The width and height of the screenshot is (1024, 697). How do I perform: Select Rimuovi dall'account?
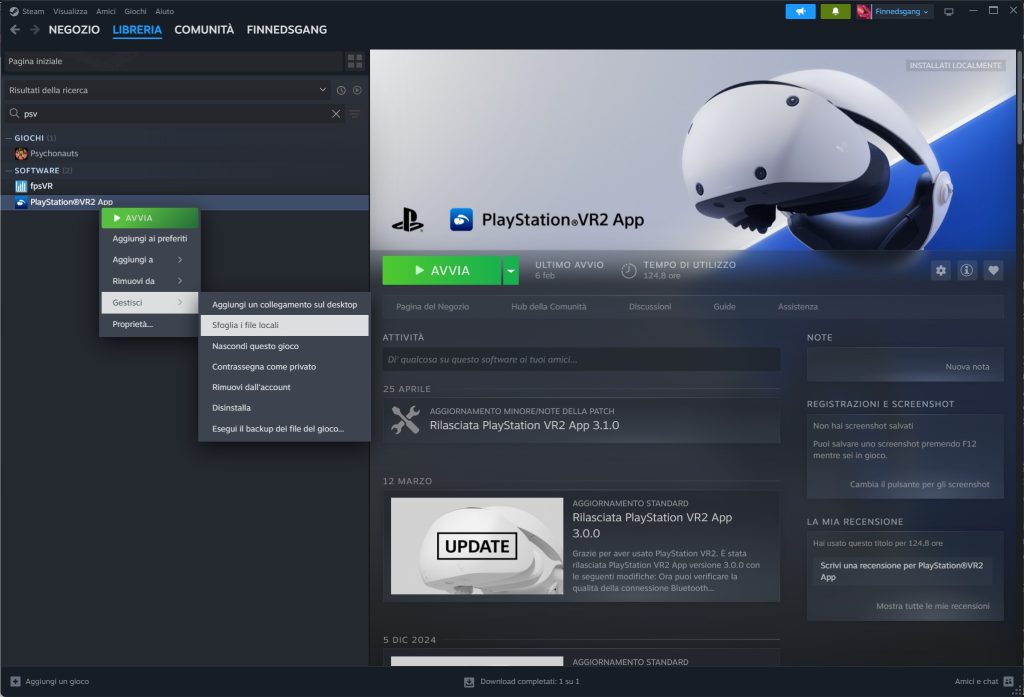coord(284,387)
